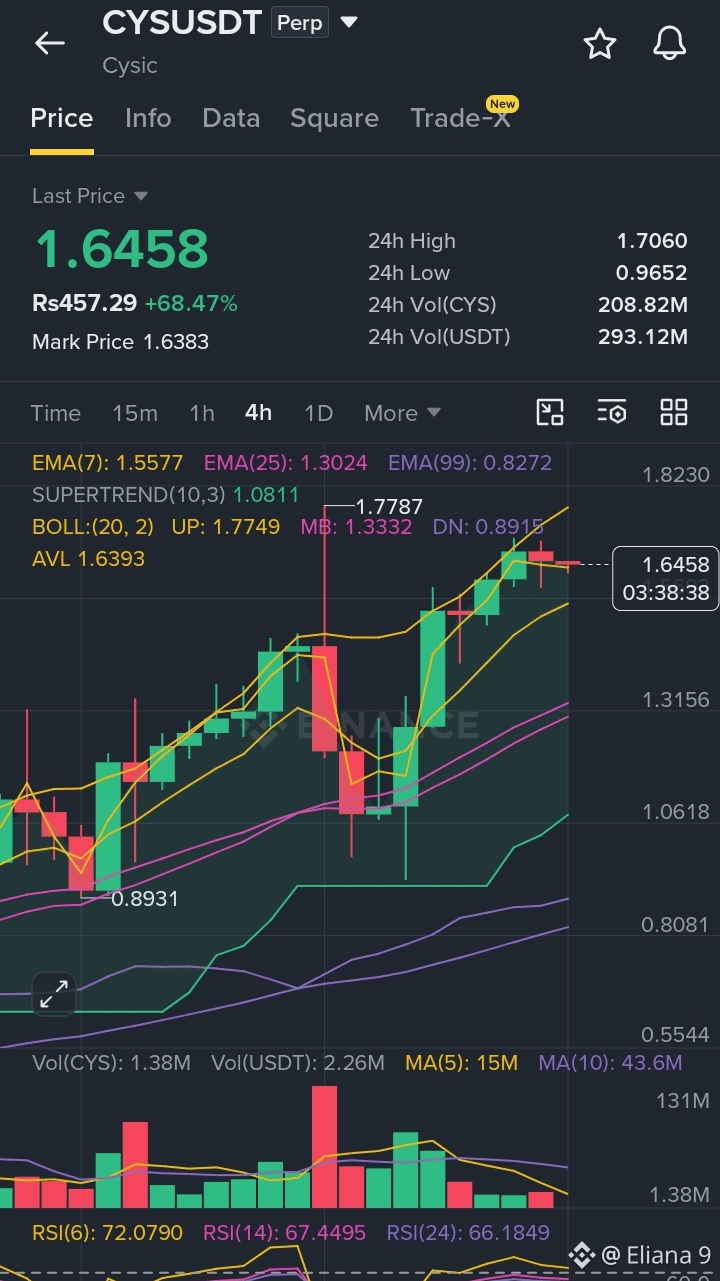This screenshot has height=1281, width=720.
Task: Open the chart drawing tools icon
Action: [550, 412]
